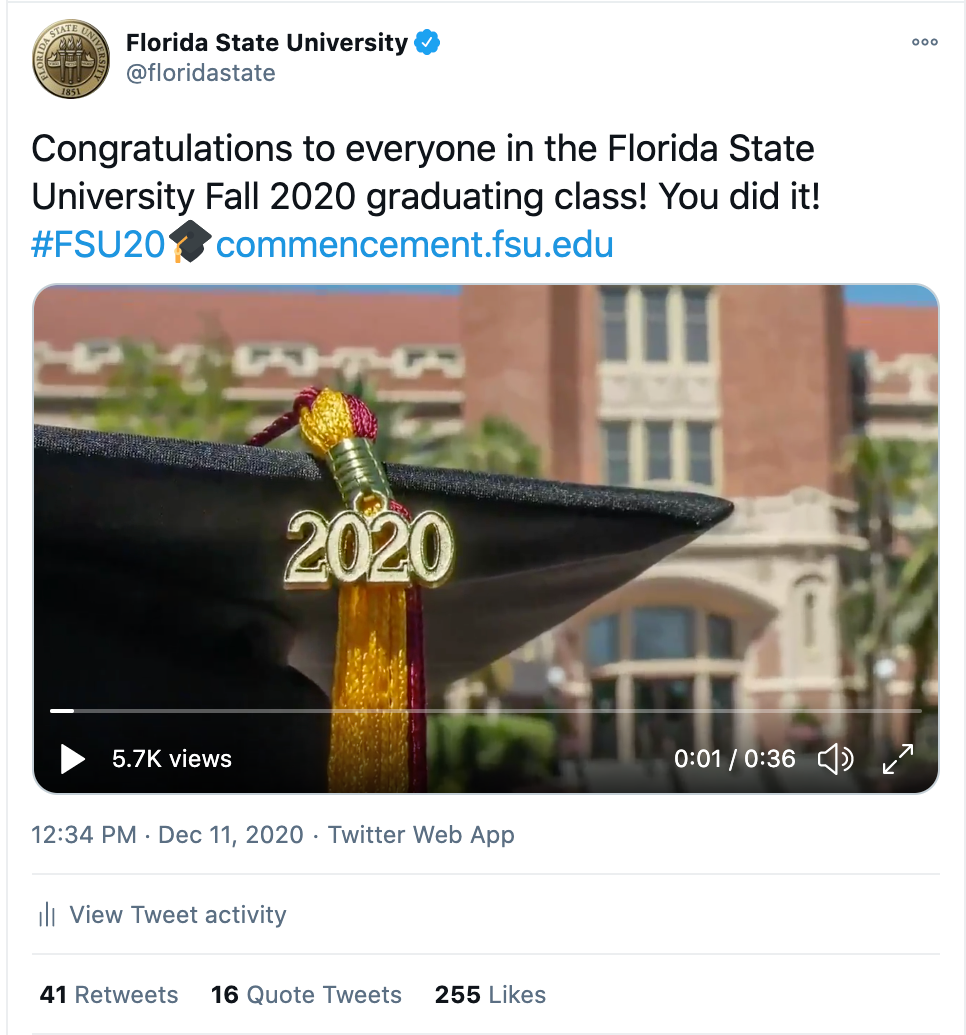View the 16 Quote Tweets list
Screen dimensions: 966x1035
pyautogui.click(x=306, y=995)
